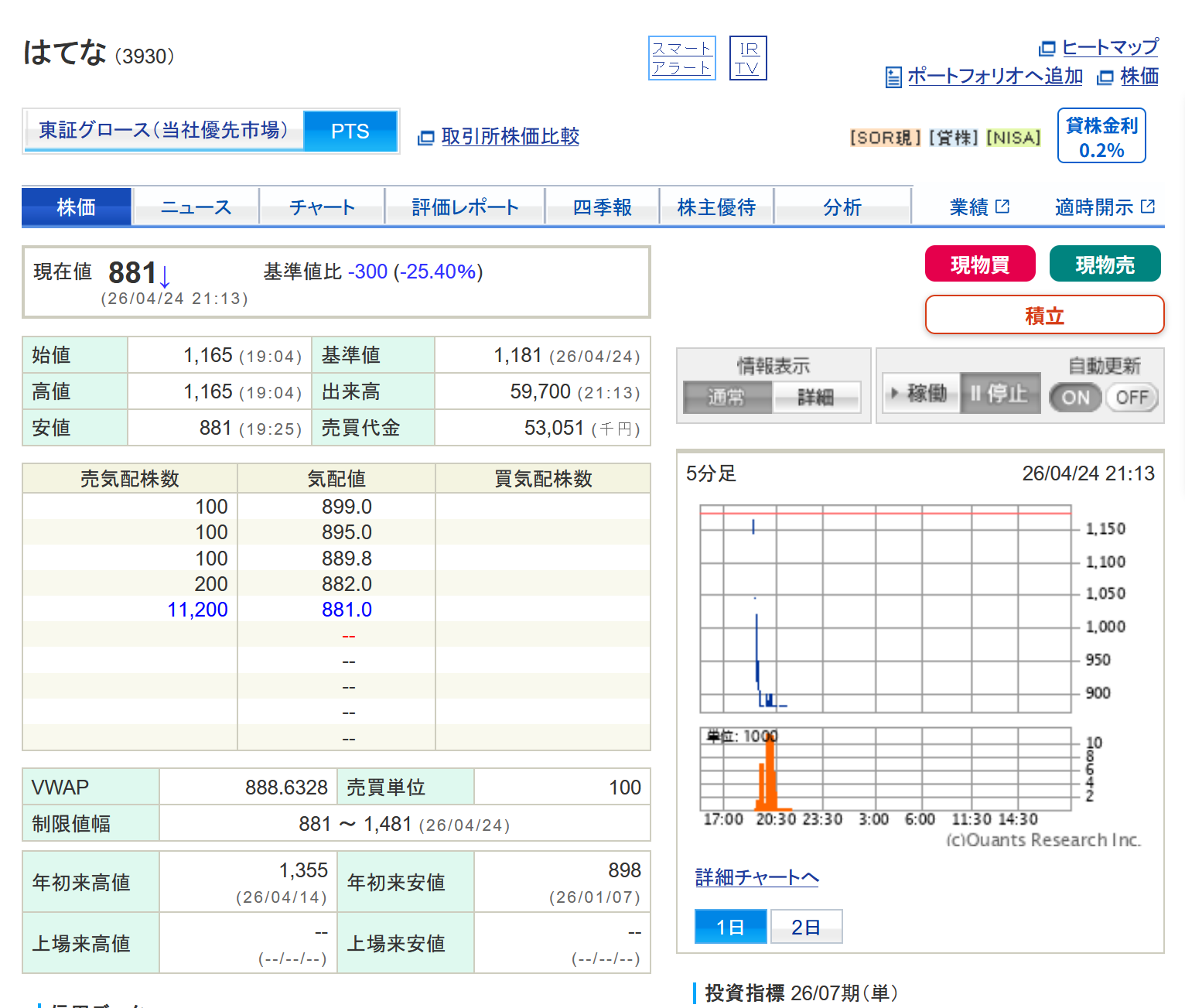Switch info display to 詳細
The image size is (1185, 1008).
coord(816,398)
